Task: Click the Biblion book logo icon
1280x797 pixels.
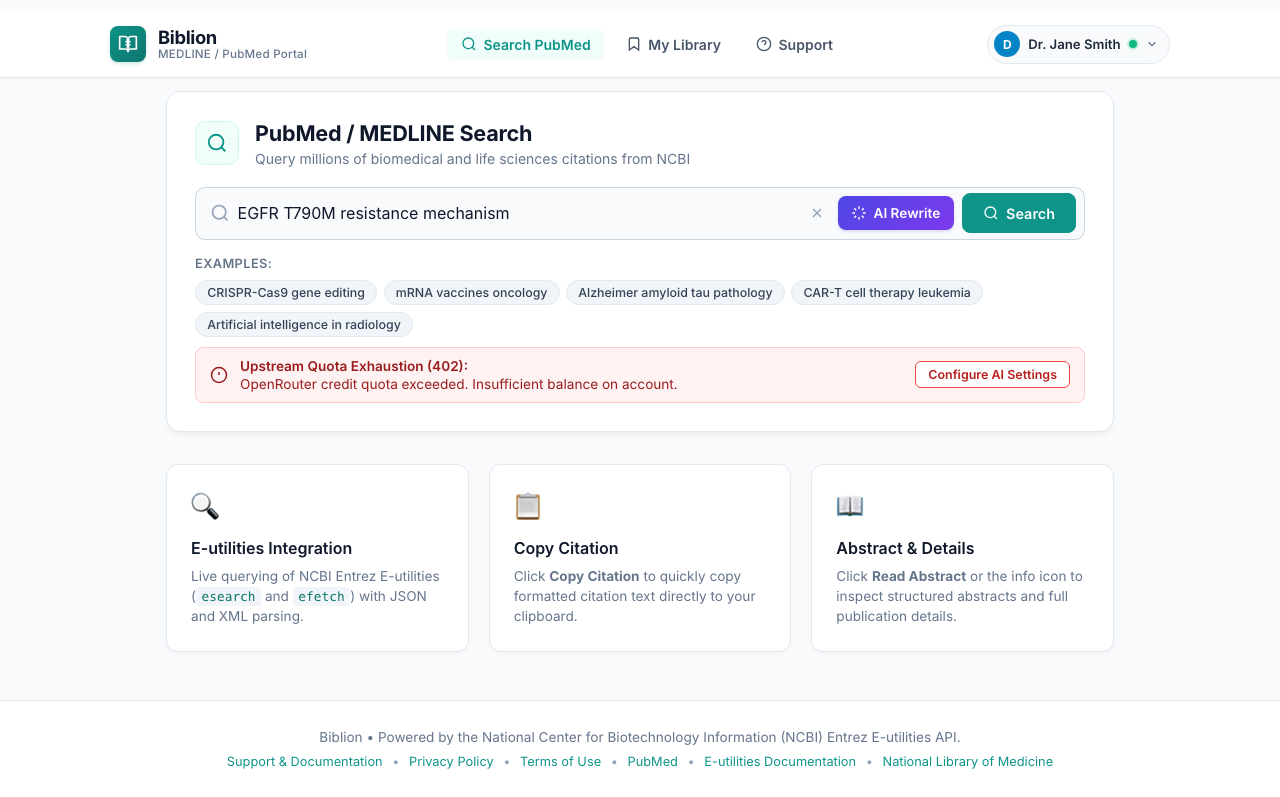Action: click(128, 44)
